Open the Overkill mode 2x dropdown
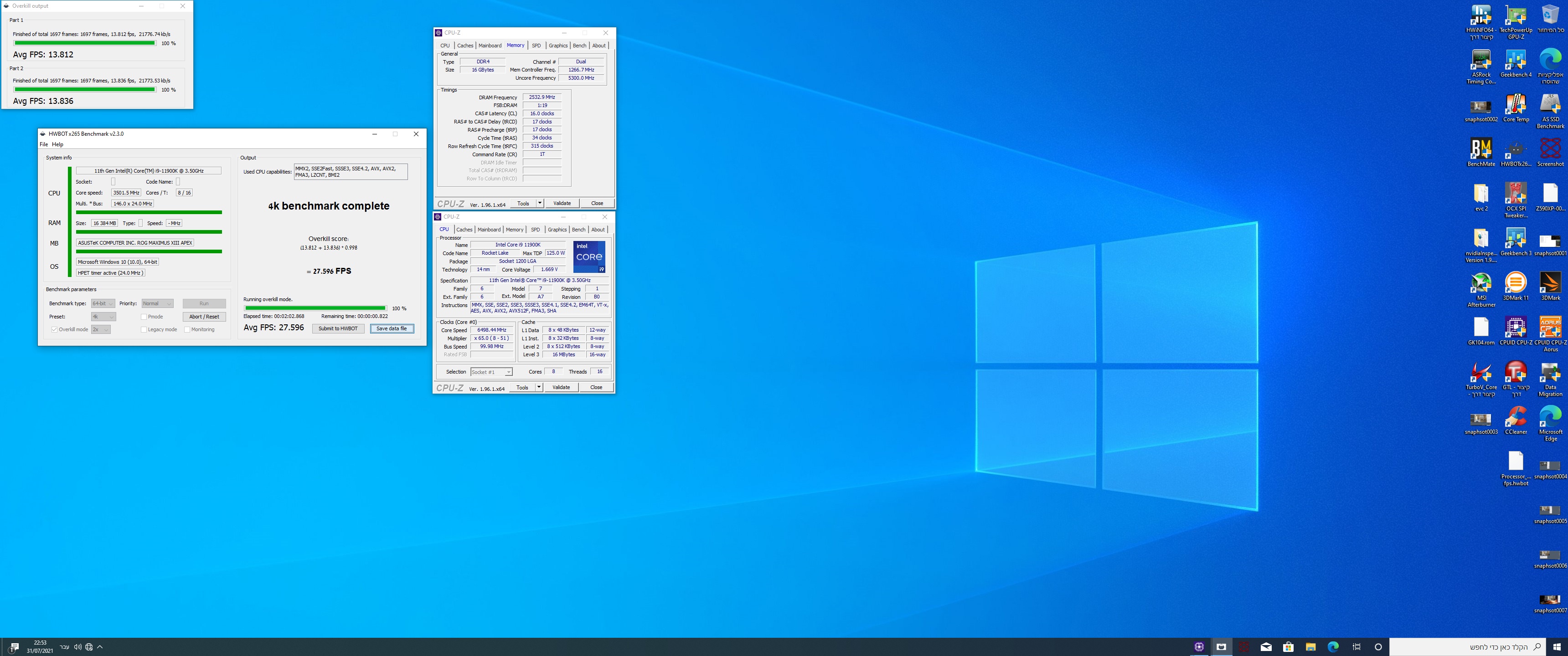Image resolution: width=1568 pixels, height=656 pixels. [100, 329]
